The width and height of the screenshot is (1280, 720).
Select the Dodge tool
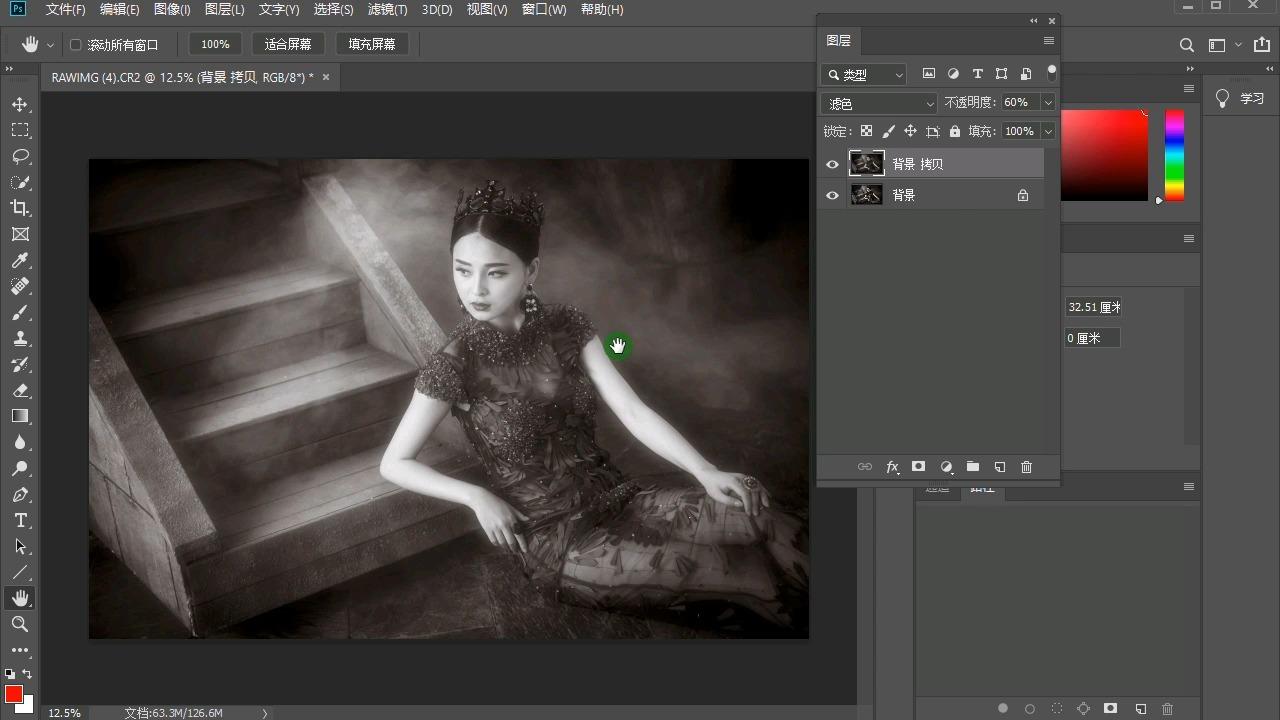click(20, 468)
